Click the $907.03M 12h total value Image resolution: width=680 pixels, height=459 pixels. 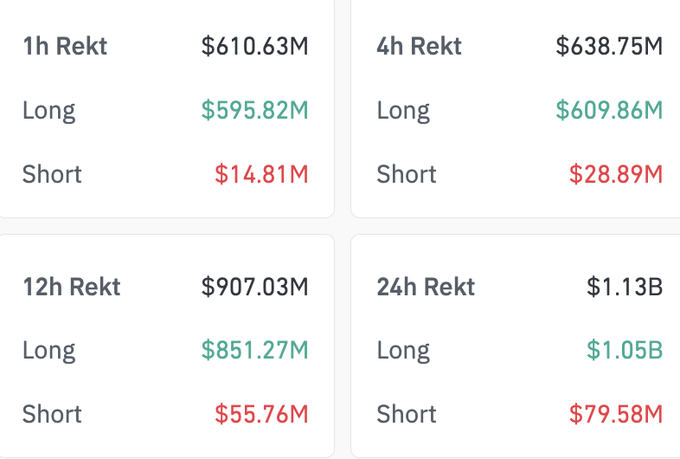pyautogui.click(x=255, y=287)
